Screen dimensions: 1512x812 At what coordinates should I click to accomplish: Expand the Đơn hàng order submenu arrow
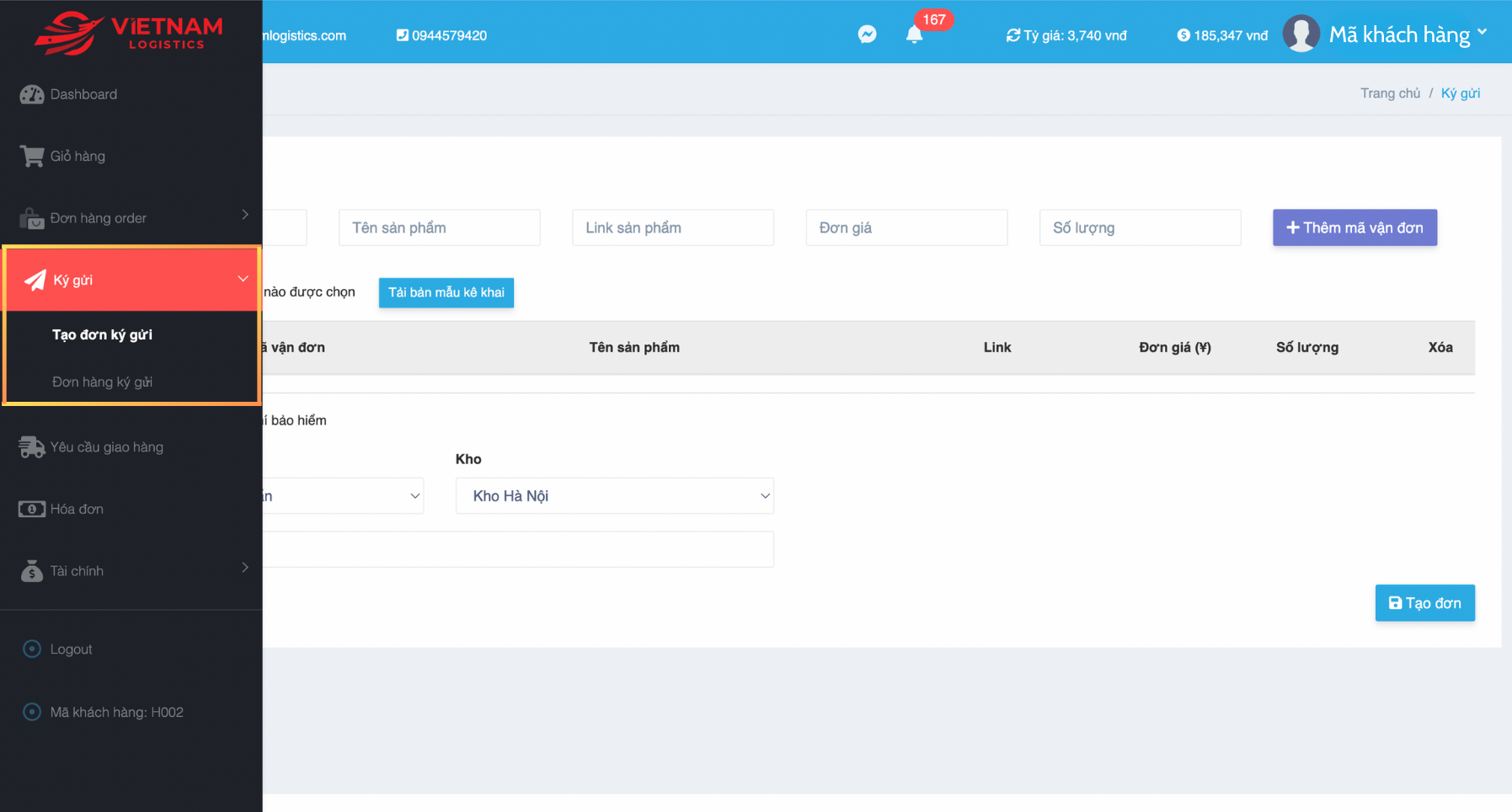245,215
